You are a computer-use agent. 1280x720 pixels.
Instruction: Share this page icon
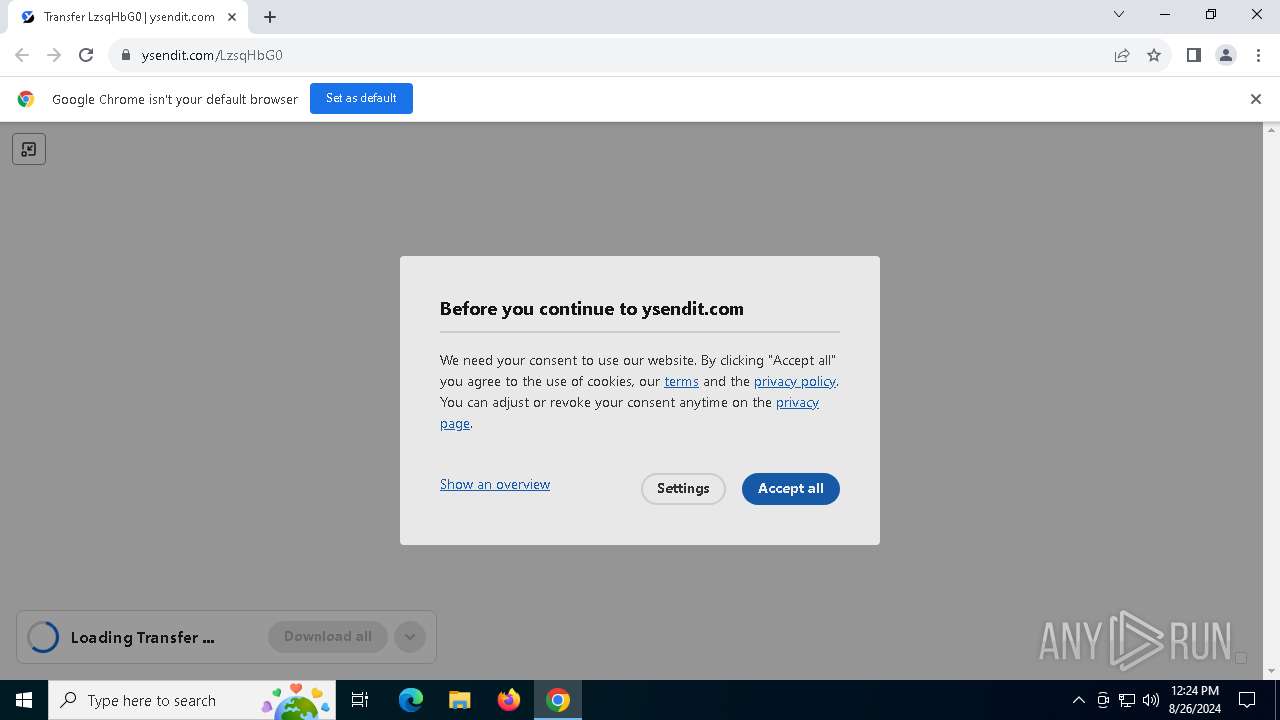(x=1122, y=55)
